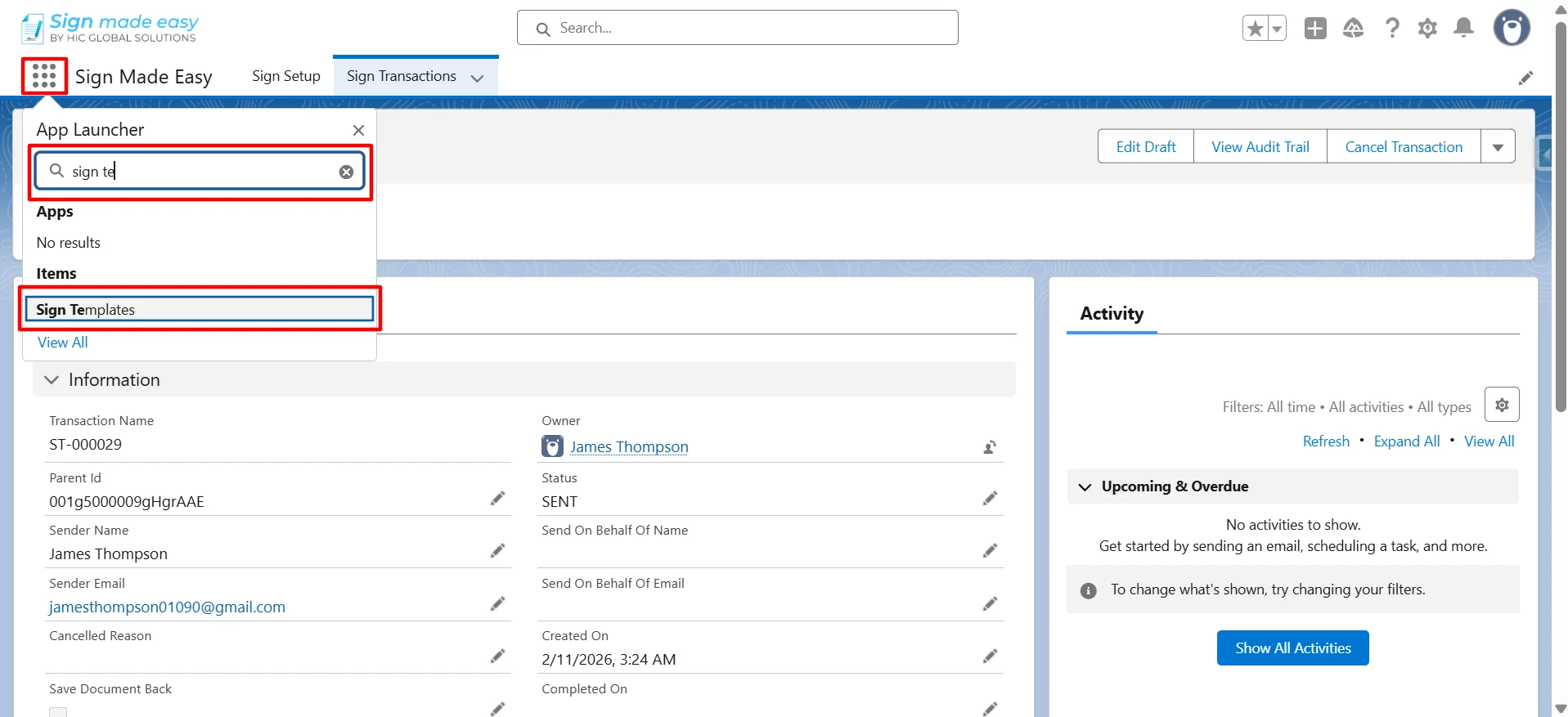Open the Sign Transactions tab dropdown chevron
This screenshot has height=717, width=1568.
coord(478,78)
